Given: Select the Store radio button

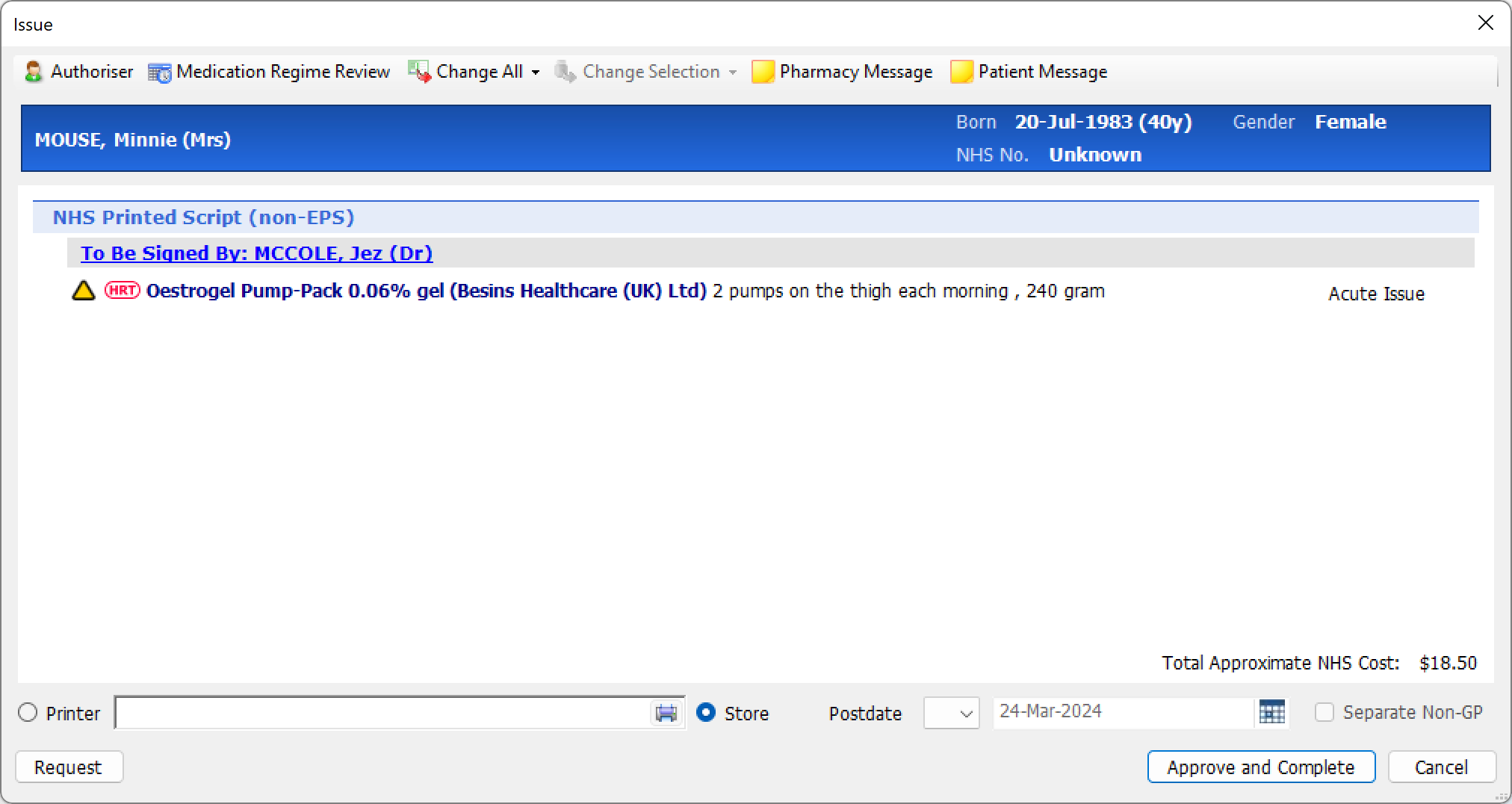Looking at the screenshot, I should click(x=706, y=713).
